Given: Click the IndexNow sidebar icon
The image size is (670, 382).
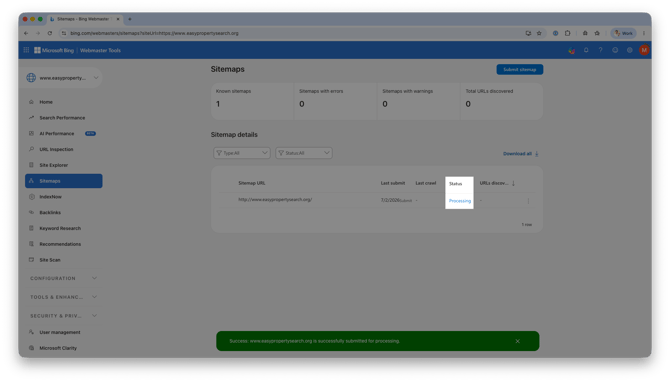Looking at the screenshot, I should tap(31, 197).
